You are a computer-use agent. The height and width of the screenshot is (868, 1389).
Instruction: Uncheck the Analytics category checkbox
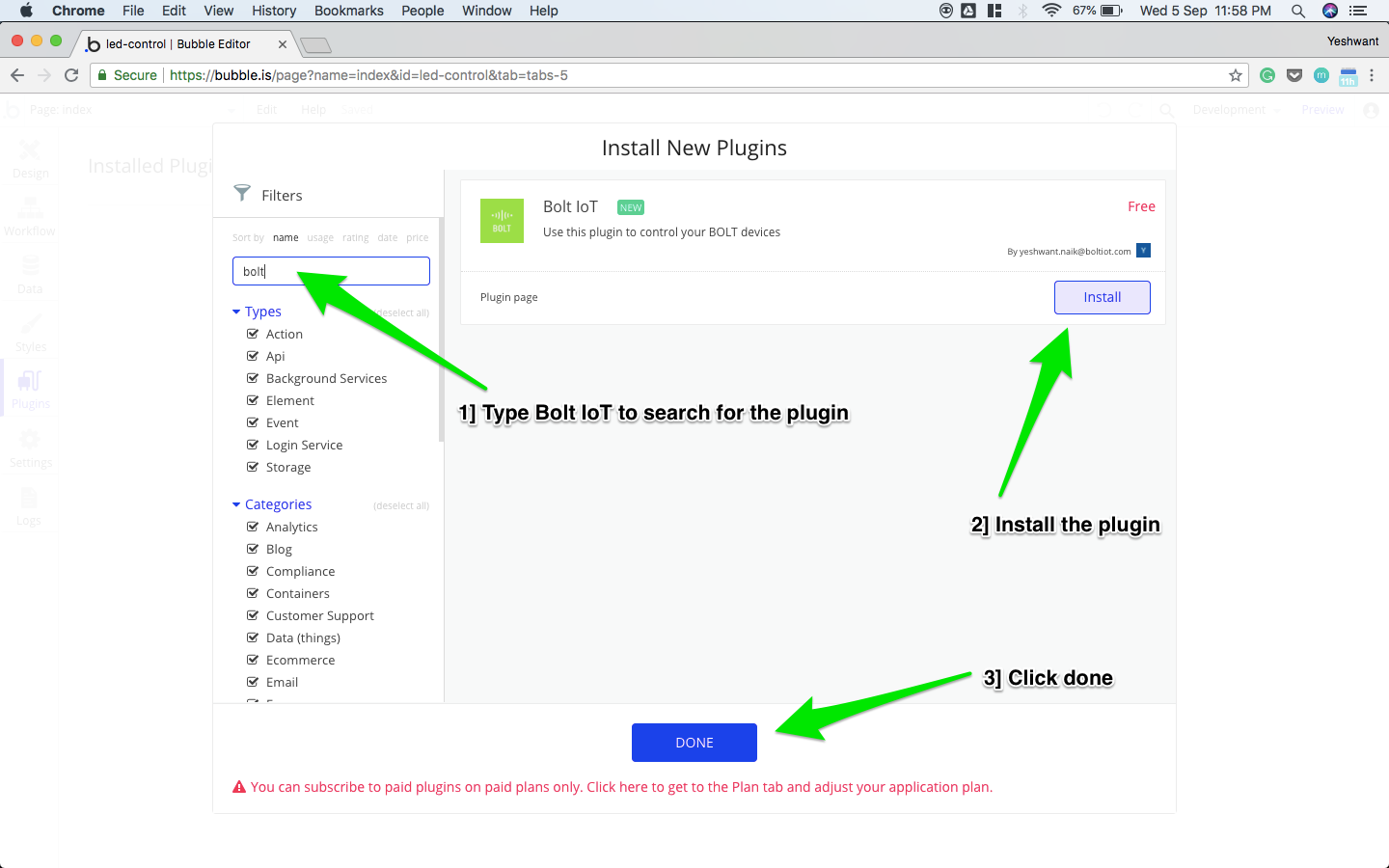pos(253,527)
